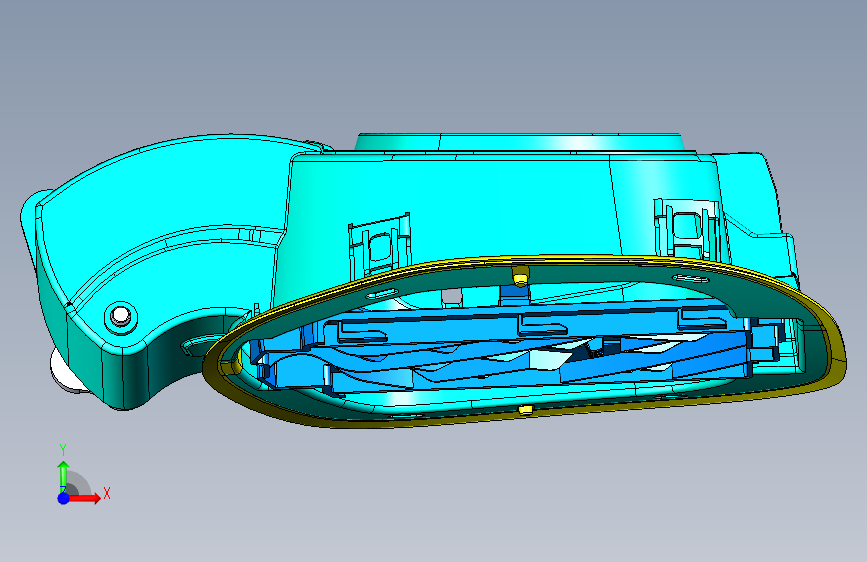Select the left clip bracket on the housing side
This screenshot has height=562, width=867.
coord(379,246)
